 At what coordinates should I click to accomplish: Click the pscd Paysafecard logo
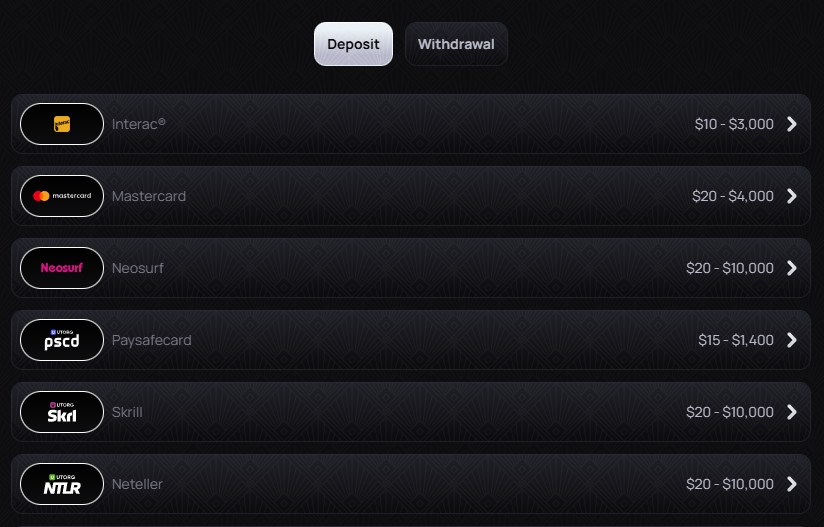tap(62, 340)
